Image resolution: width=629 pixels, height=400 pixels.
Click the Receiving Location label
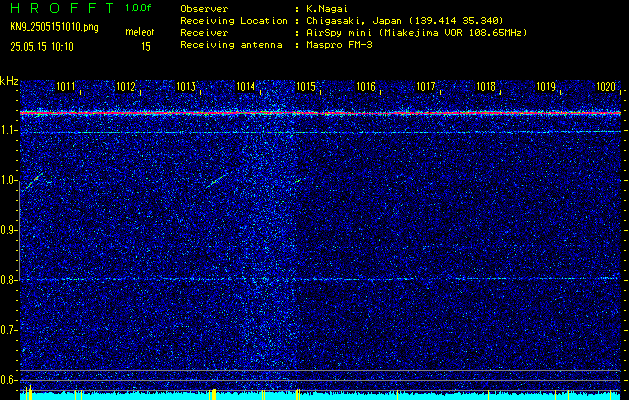click(234, 20)
